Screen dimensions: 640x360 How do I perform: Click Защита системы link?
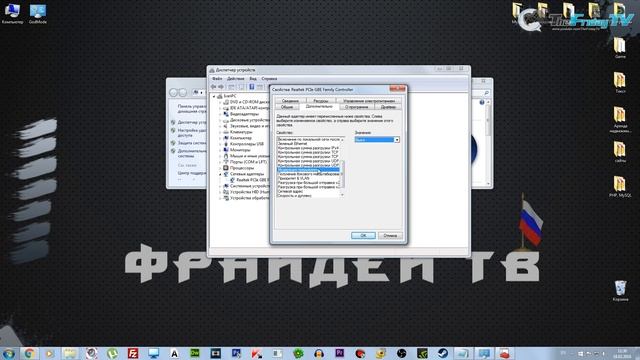click(192, 143)
